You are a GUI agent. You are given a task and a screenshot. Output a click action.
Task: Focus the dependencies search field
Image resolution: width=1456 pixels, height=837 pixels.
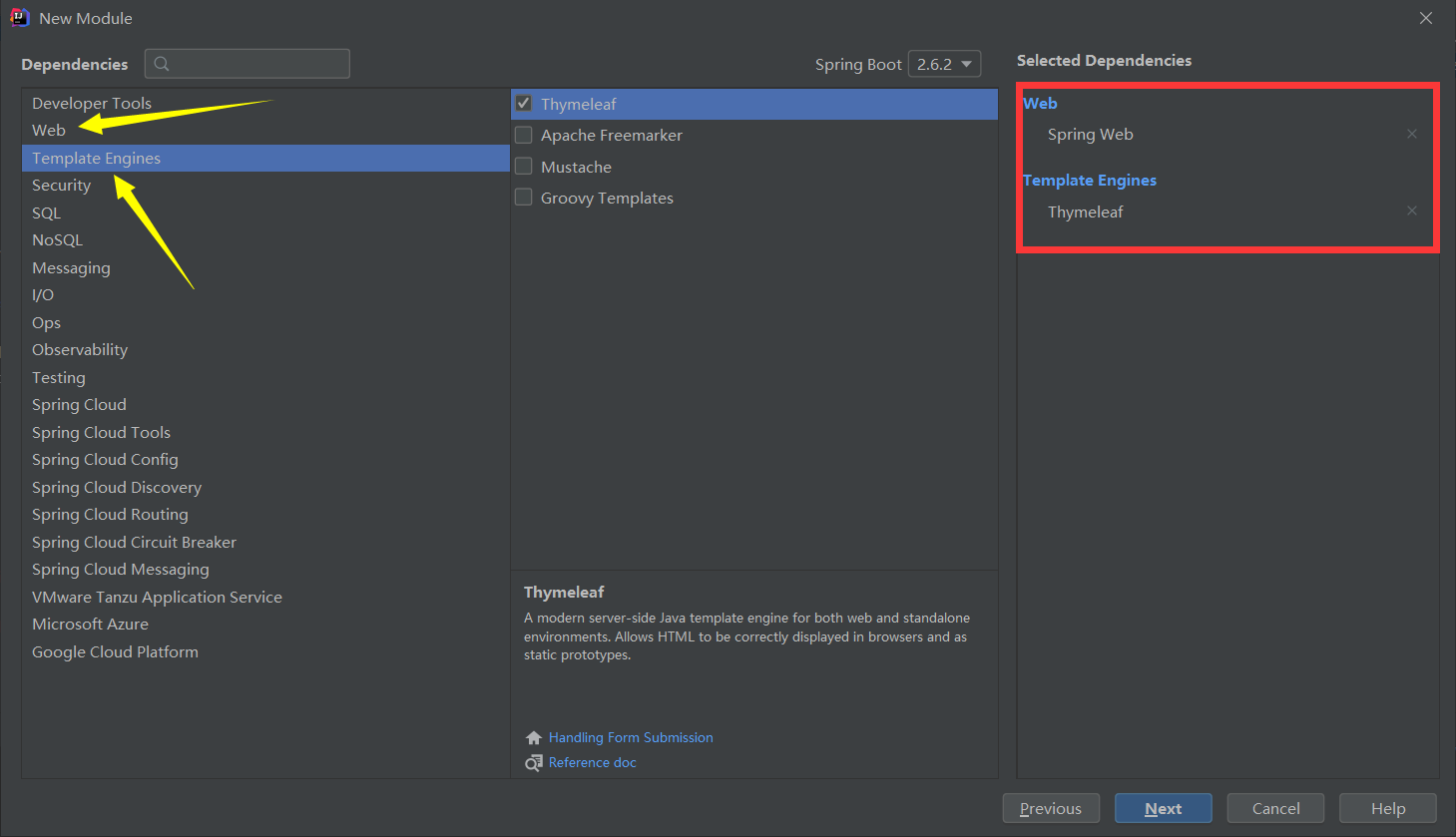(247, 64)
